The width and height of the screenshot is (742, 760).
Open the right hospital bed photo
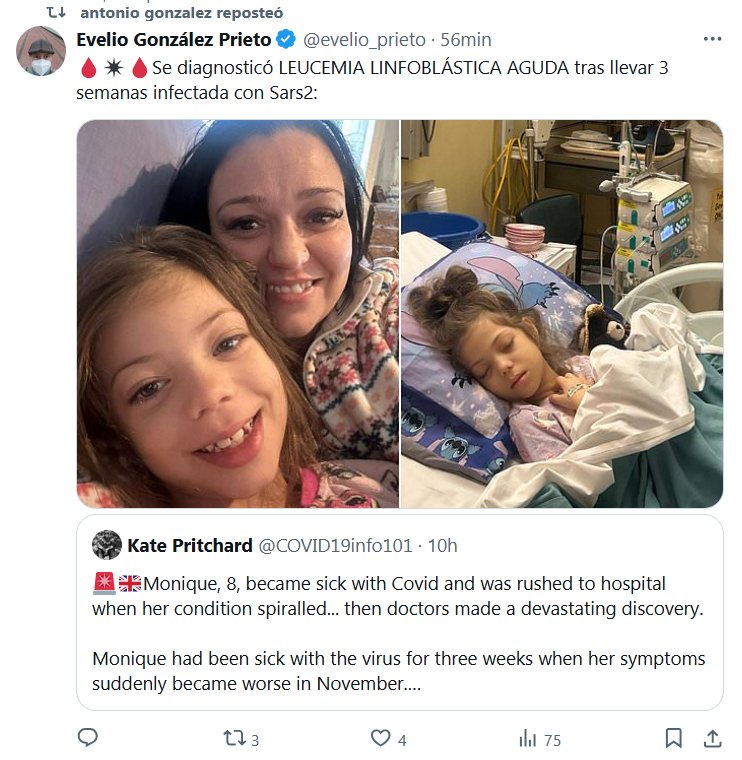562,314
